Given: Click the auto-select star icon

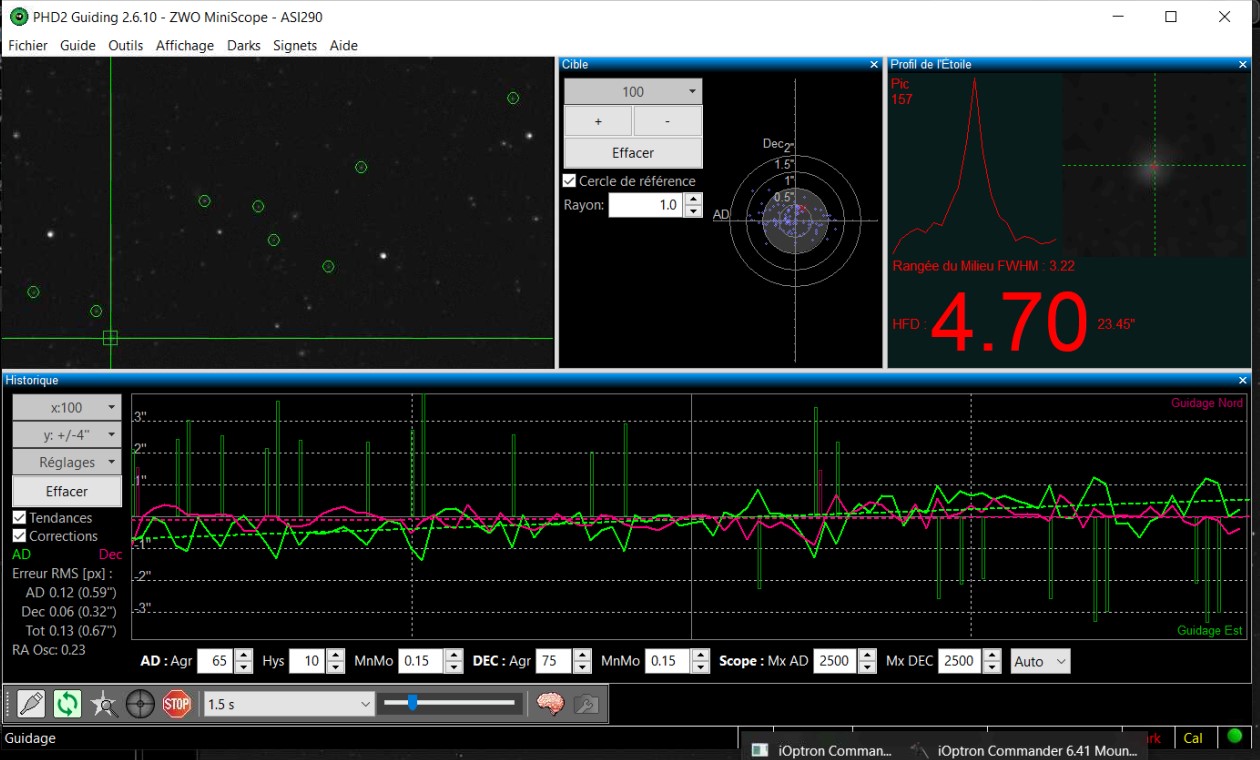Looking at the screenshot, I should click(x=104, y=704).
